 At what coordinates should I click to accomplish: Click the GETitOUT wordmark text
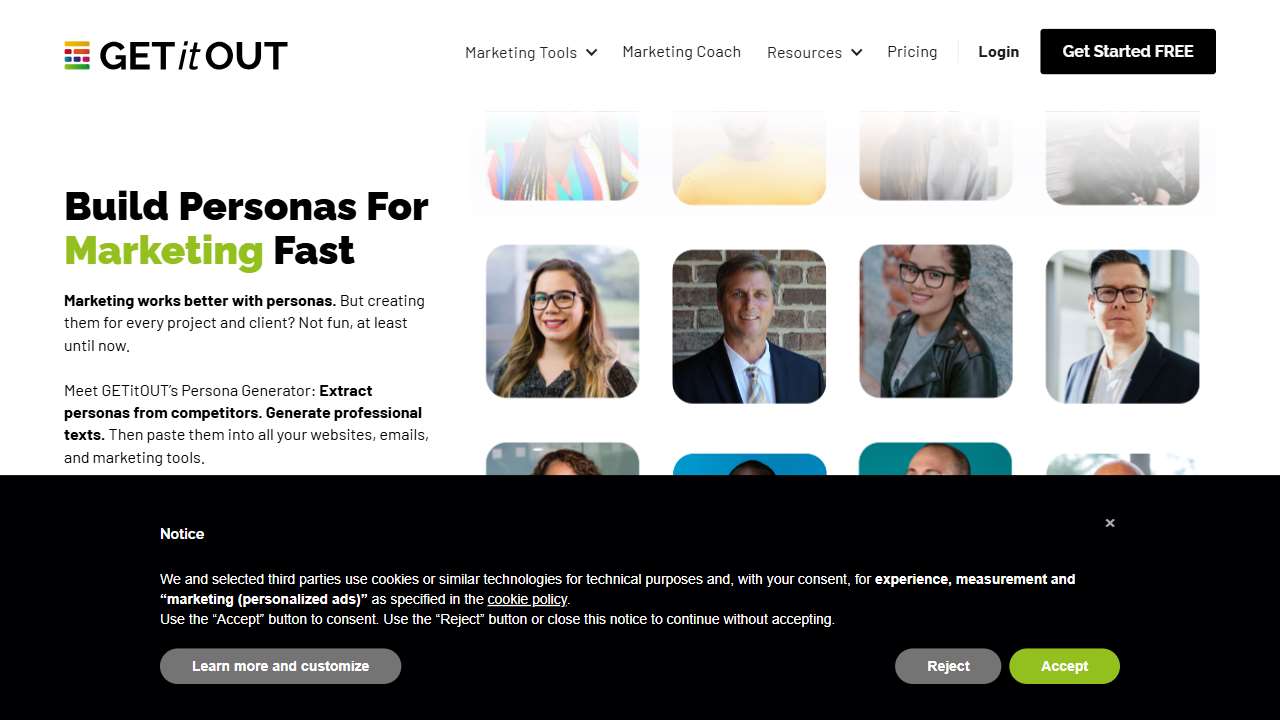tap(194, 55)
